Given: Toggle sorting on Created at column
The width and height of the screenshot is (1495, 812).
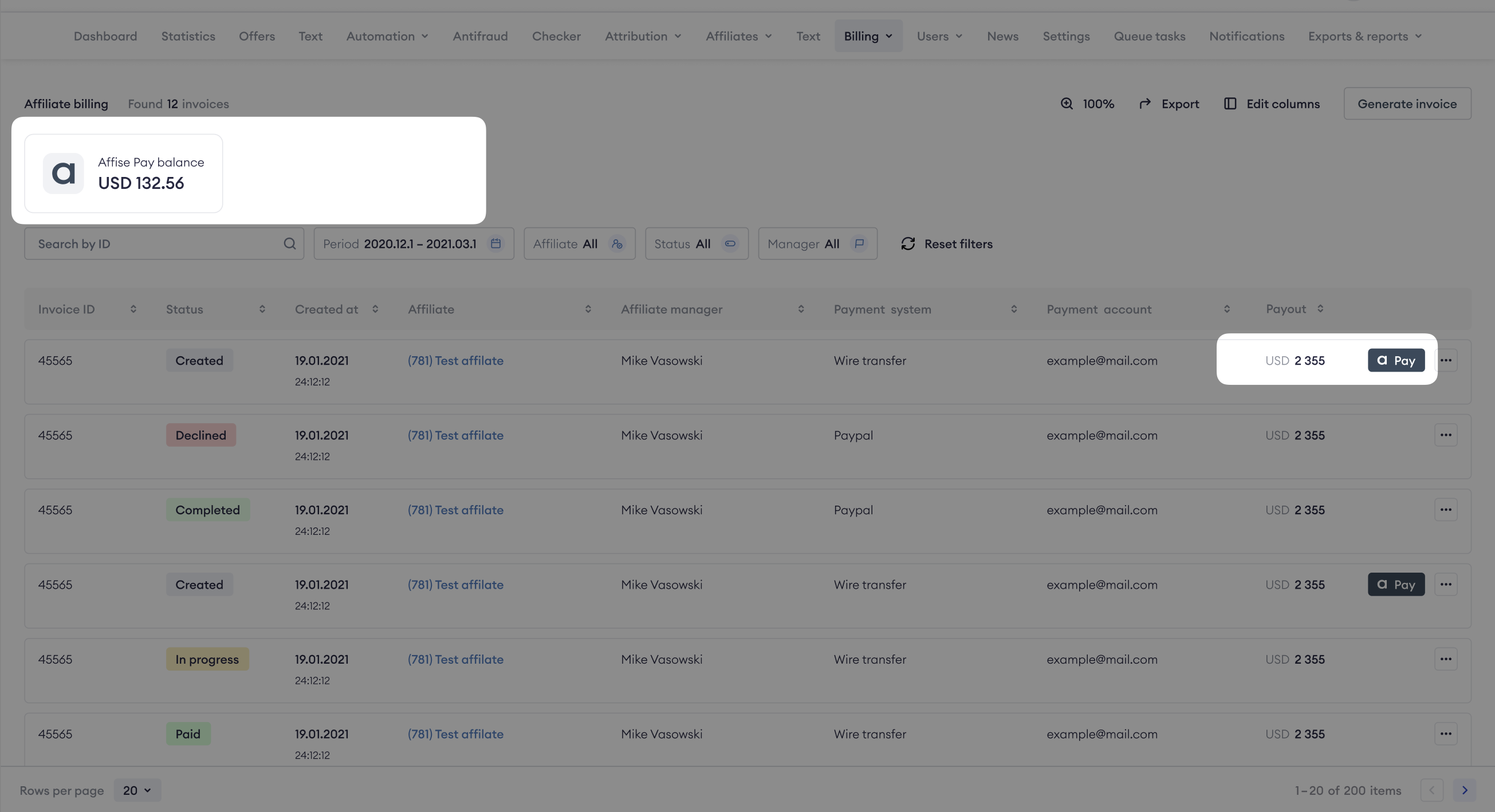Looking at the screenshot, I should coord(376,309).
